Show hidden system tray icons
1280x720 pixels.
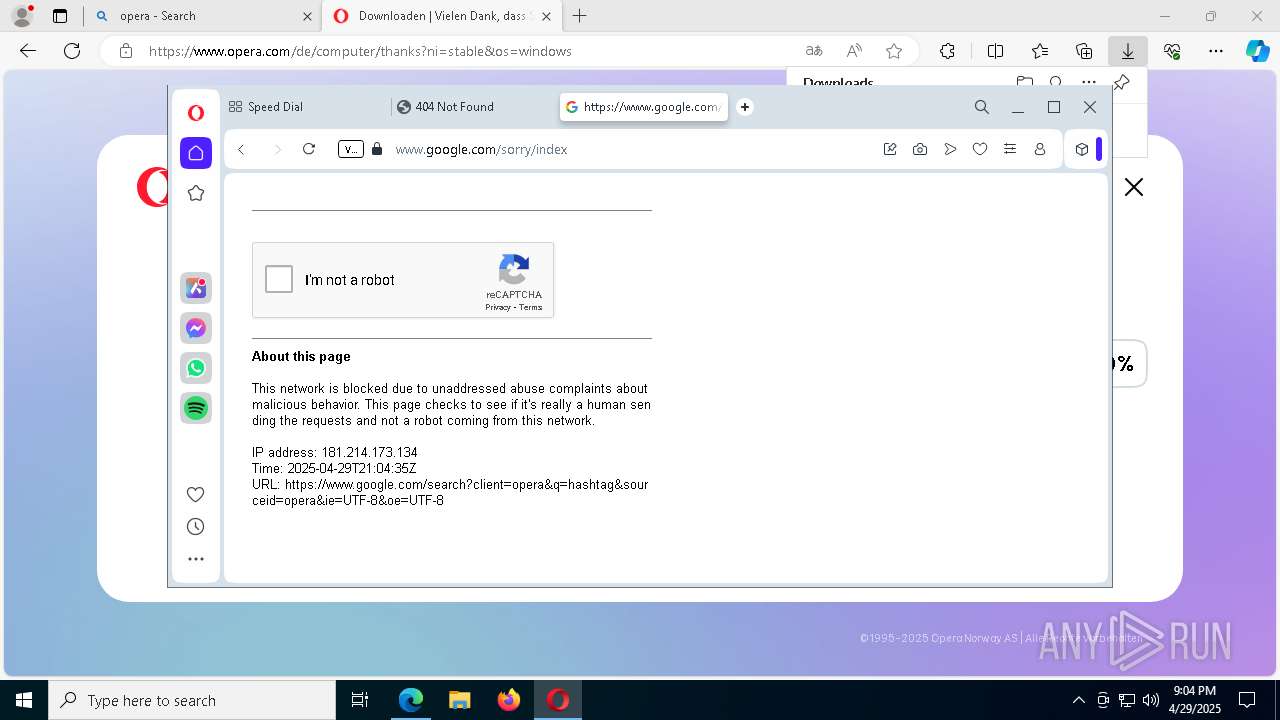(1078, 700)
